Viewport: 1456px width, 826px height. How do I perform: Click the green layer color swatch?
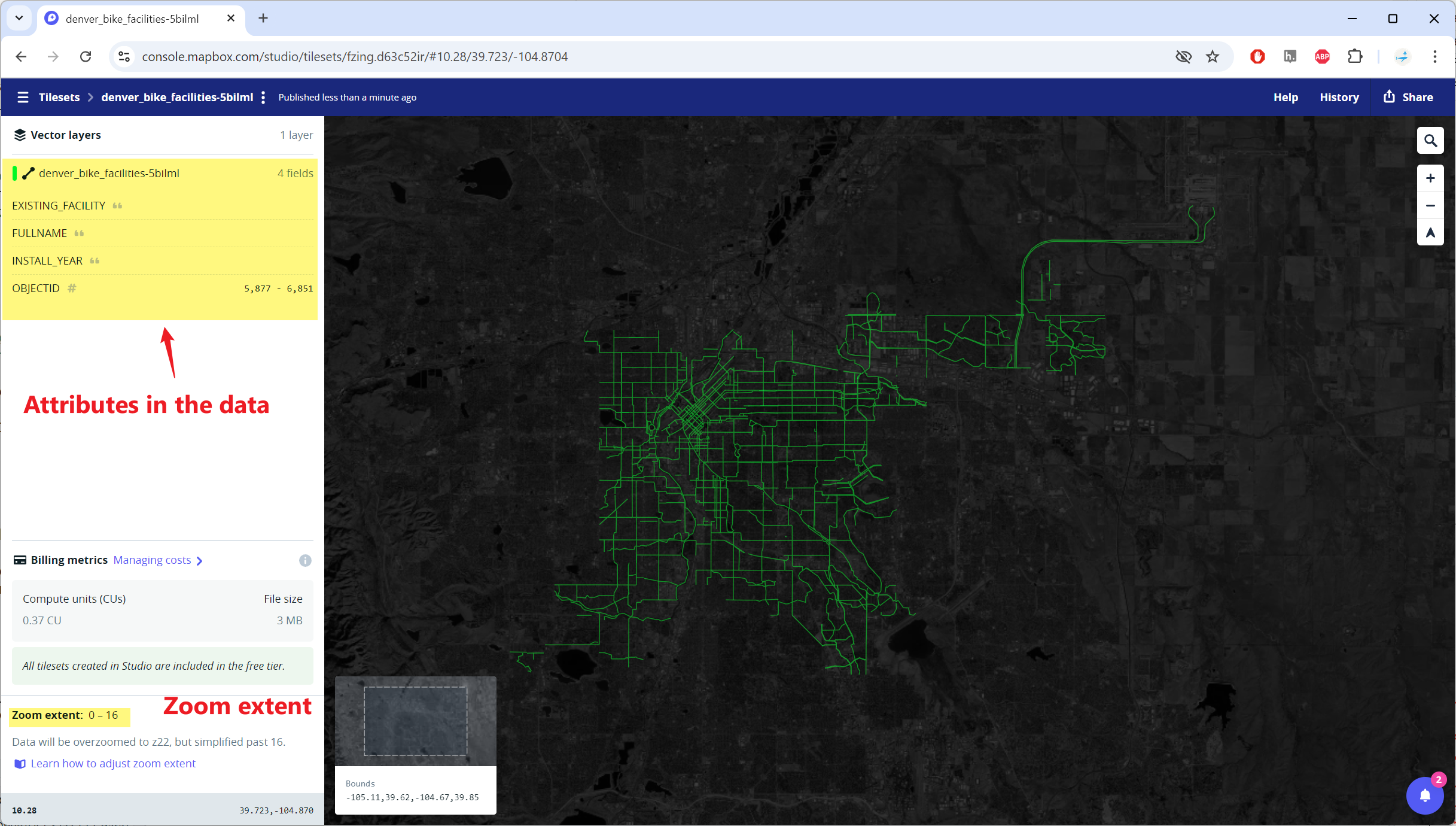[14, 174]
